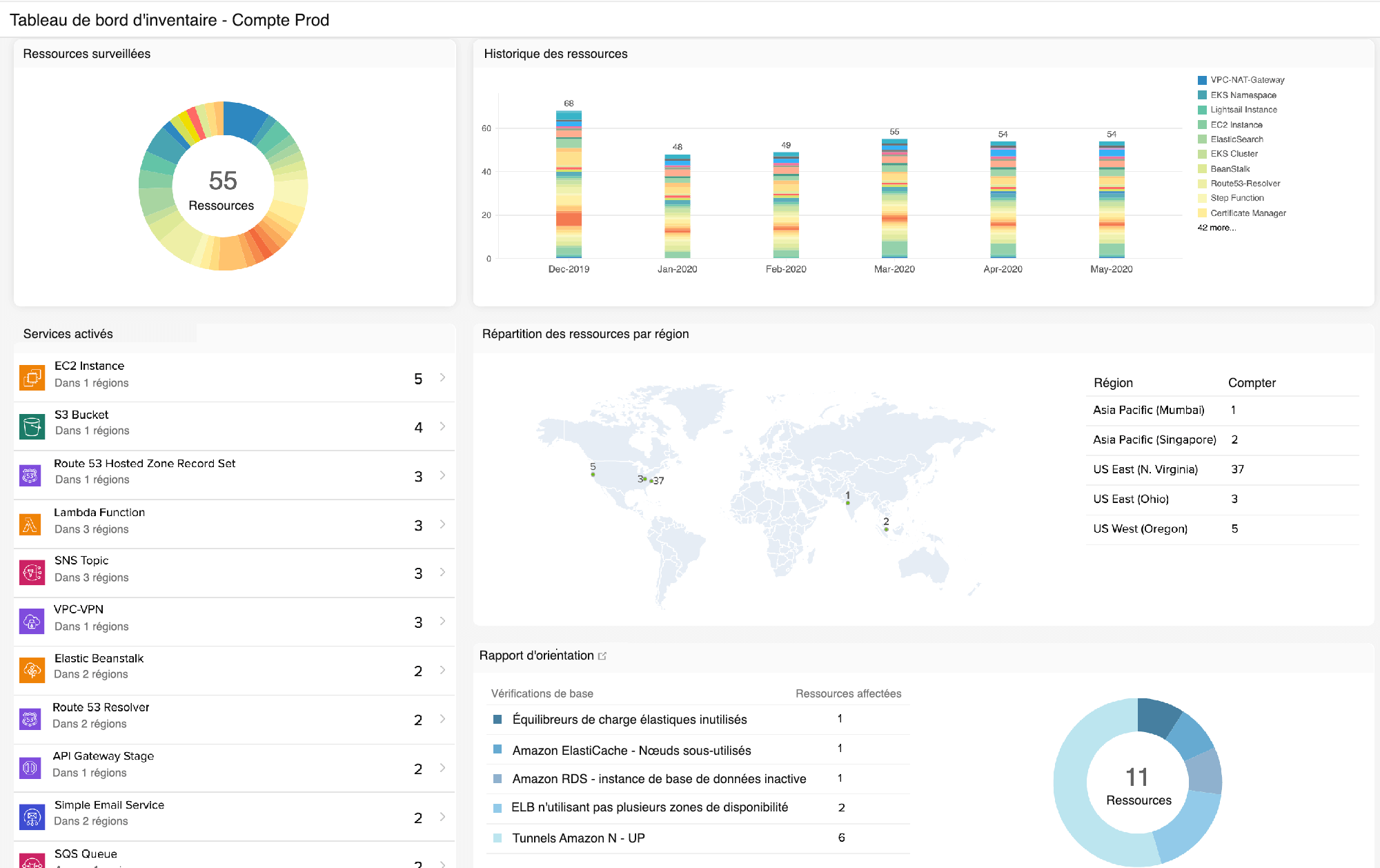1380x868 pixels.
Task: Click the EC2 Instance service icon
Action: click(32, 377)
